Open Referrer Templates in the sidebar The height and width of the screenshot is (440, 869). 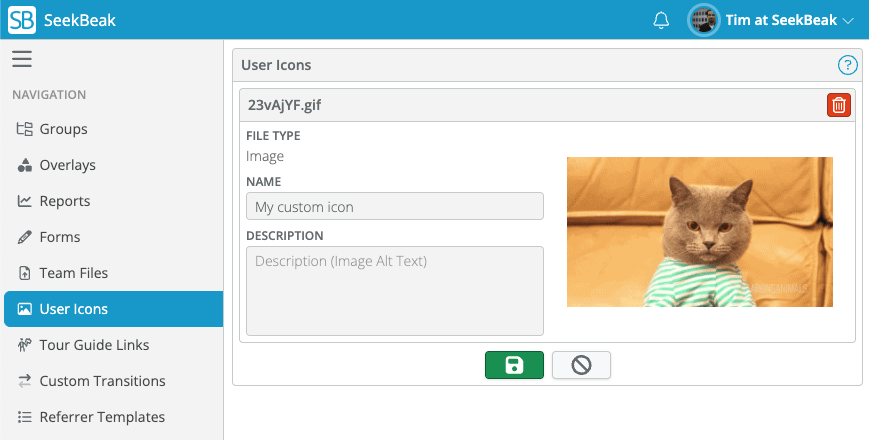(102, 417)
